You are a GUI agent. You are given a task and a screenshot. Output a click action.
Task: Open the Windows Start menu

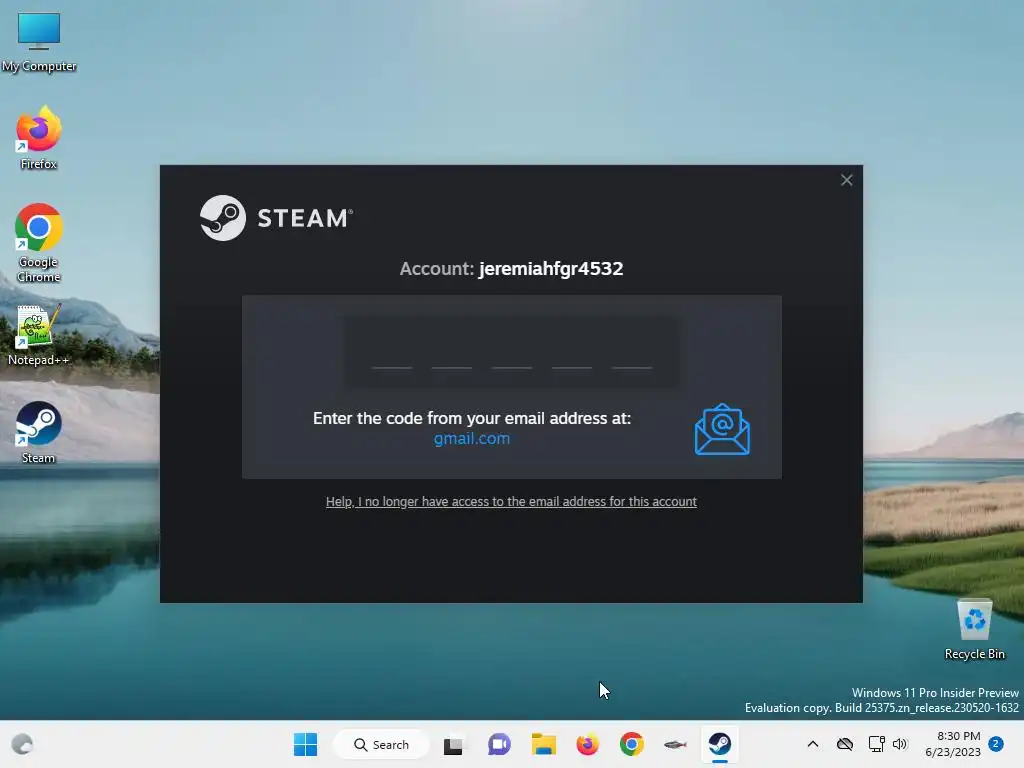pos(305,744)
